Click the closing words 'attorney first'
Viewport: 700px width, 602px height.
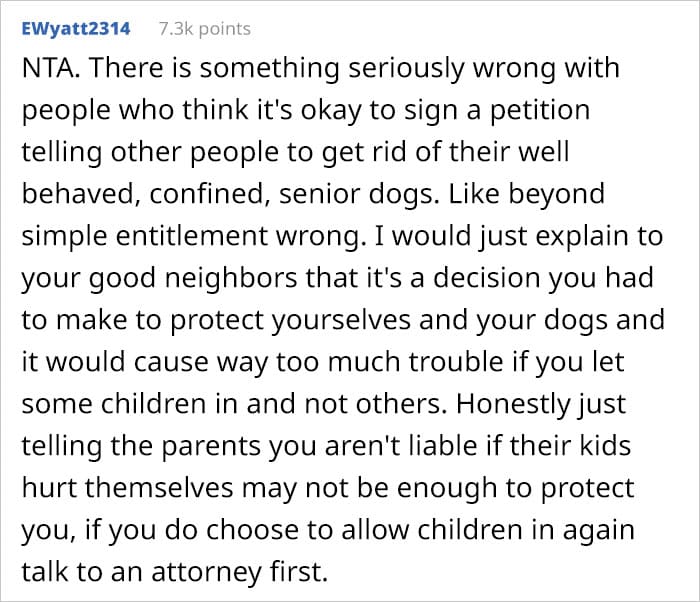coord(239,573)
